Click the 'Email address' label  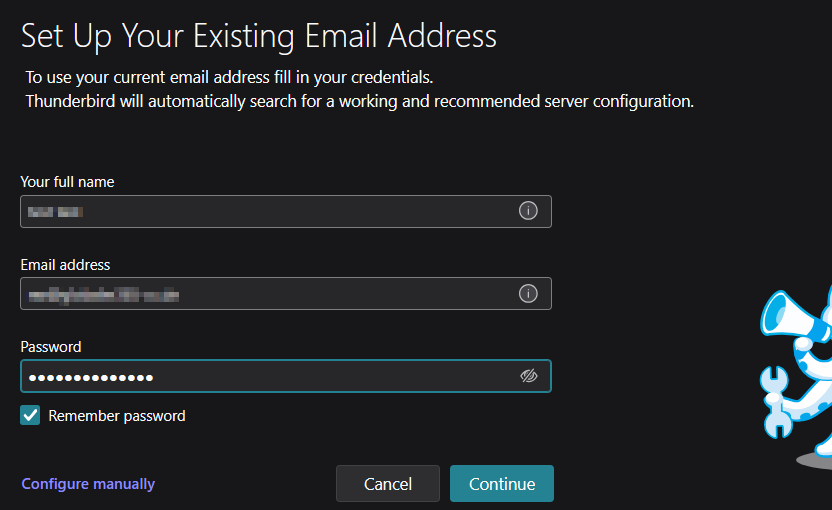[65, 265]
